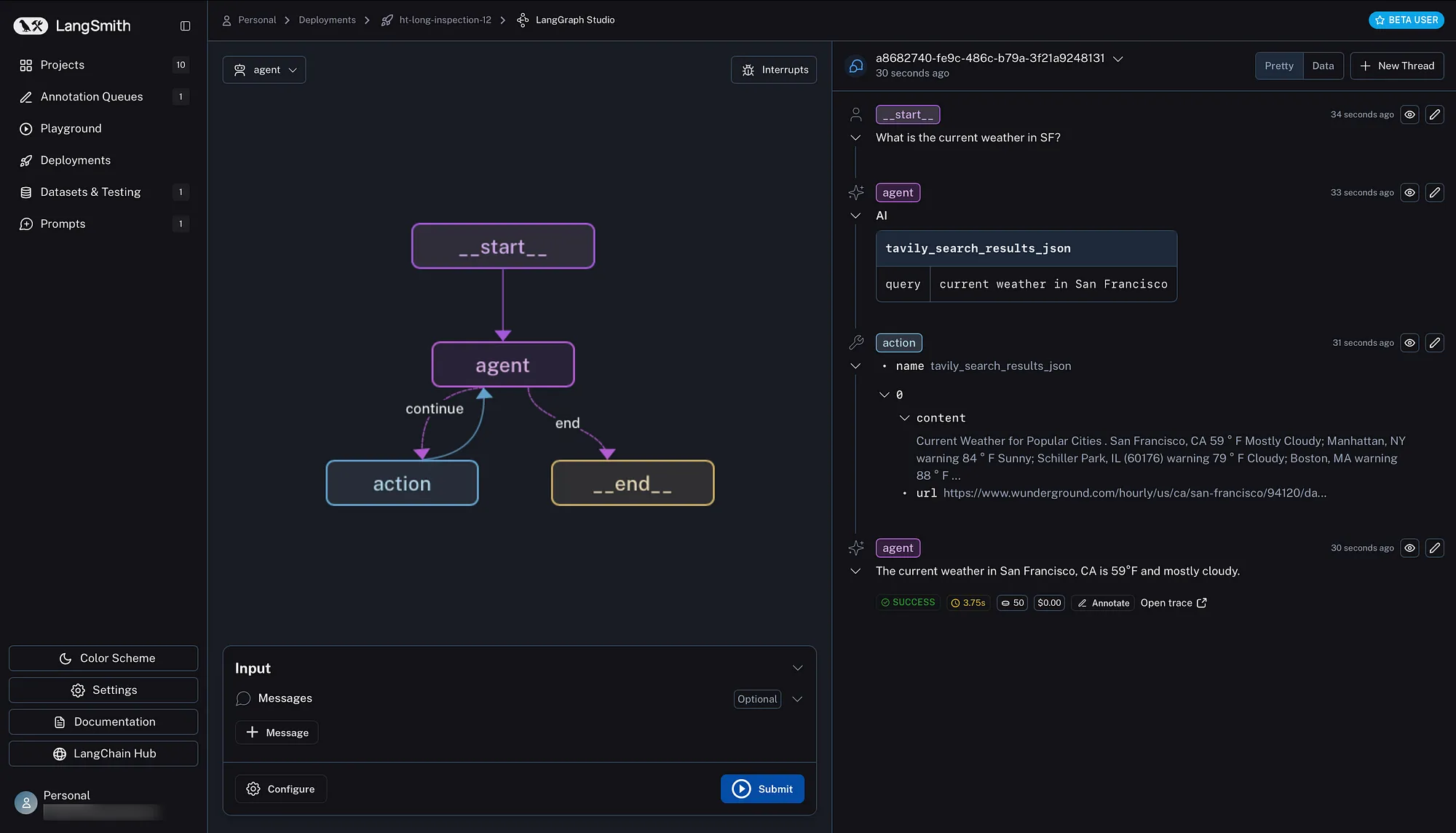Open Projects in the sidebar
Screen dimensions: 1456x833
[x=103, y=65]
